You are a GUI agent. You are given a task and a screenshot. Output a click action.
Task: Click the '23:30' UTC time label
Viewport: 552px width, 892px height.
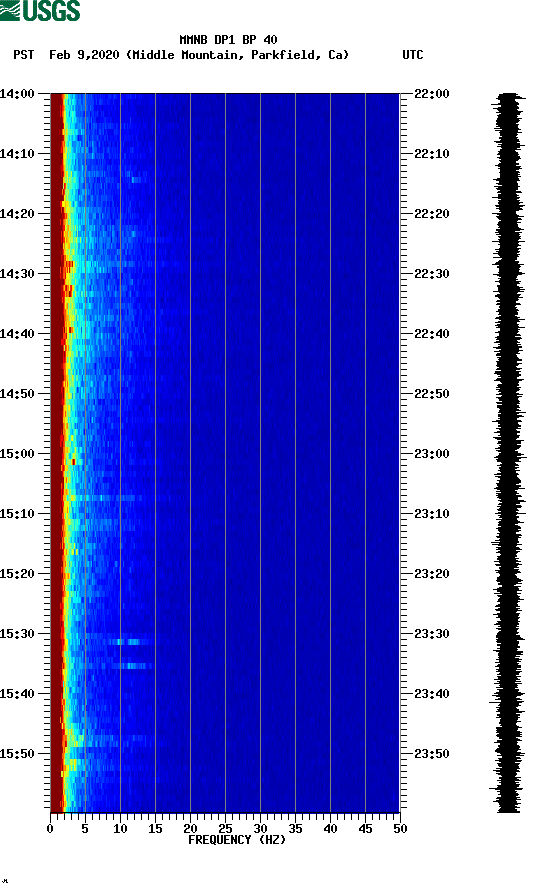tap(432, 634)
